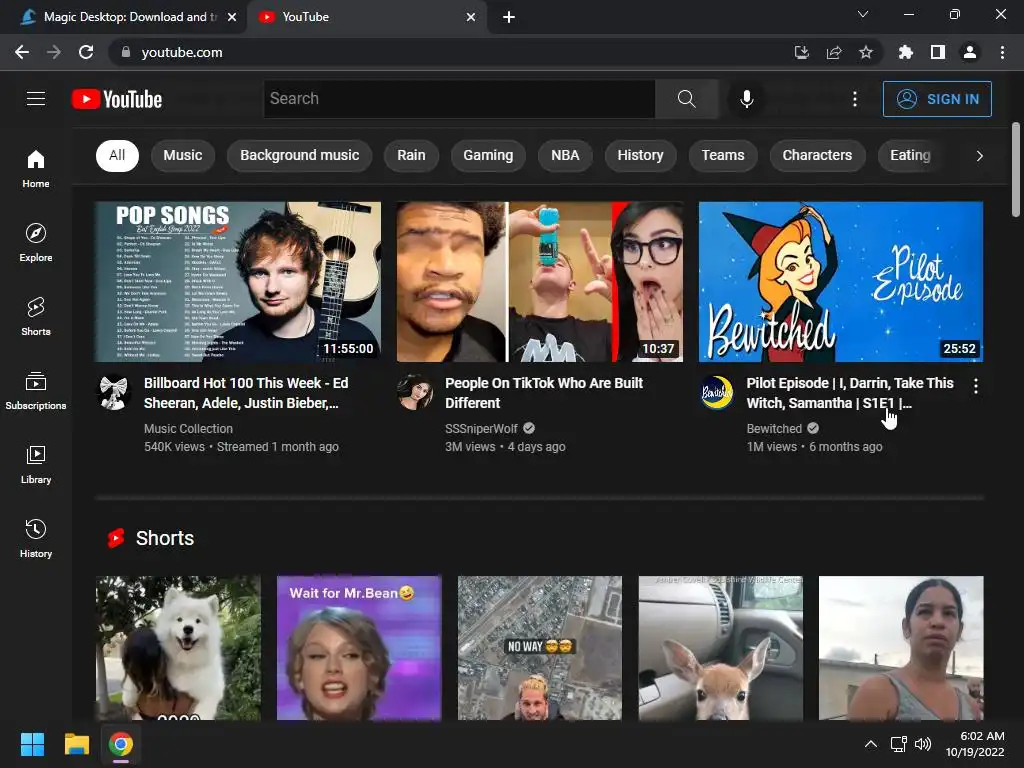Screen dimensions: 1024x768
Task: Open Music Collection channel avatar
Action: coord(114,392)
